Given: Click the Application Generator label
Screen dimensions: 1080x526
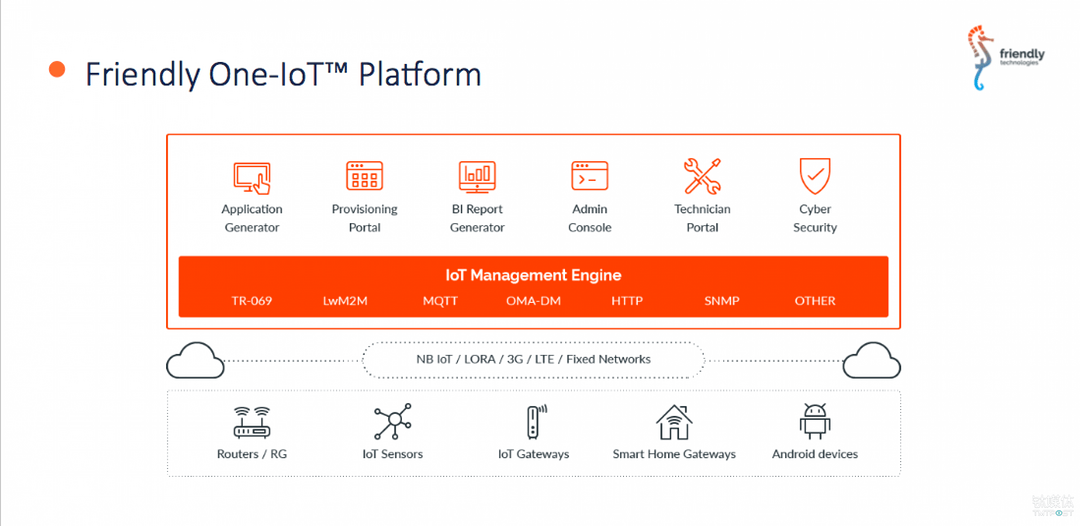Looking at the screenshot, I should pyautogui.click(x=252, y=218).
